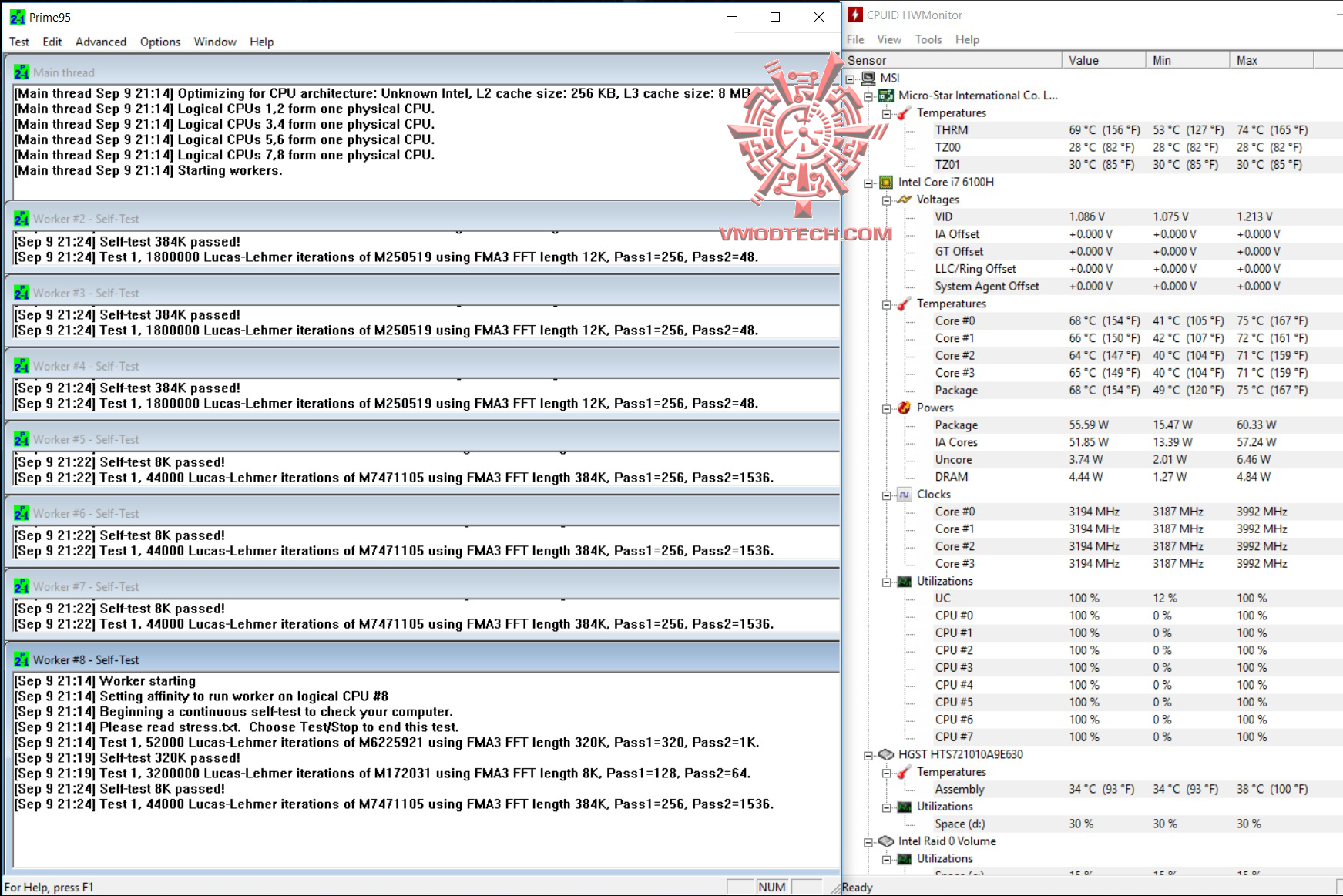Screen dimensions: 1343x896
Task: Open the Test menu in Prime95
Action: (19, 42)
